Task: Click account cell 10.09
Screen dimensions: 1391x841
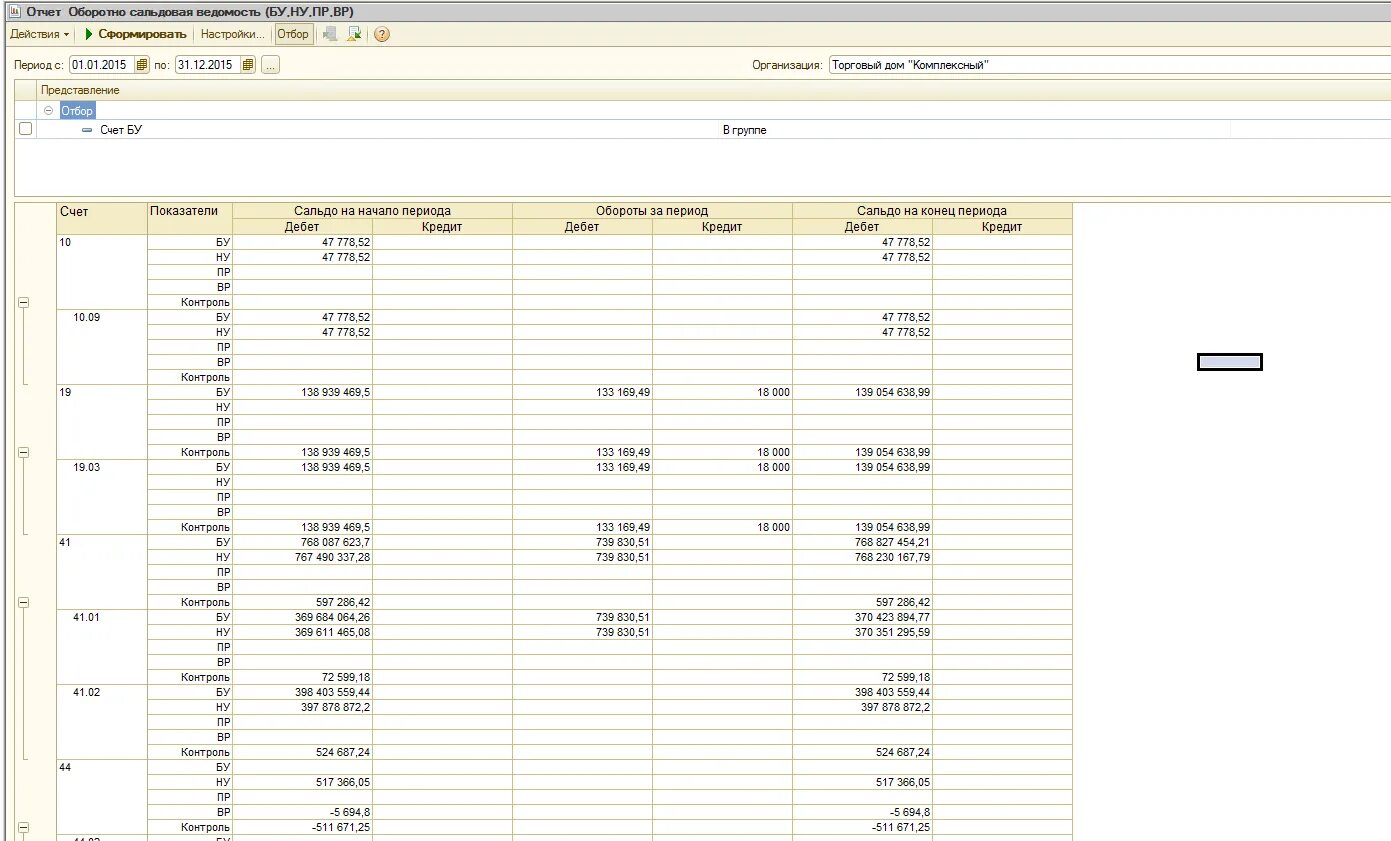Action: tap(102, 347)
